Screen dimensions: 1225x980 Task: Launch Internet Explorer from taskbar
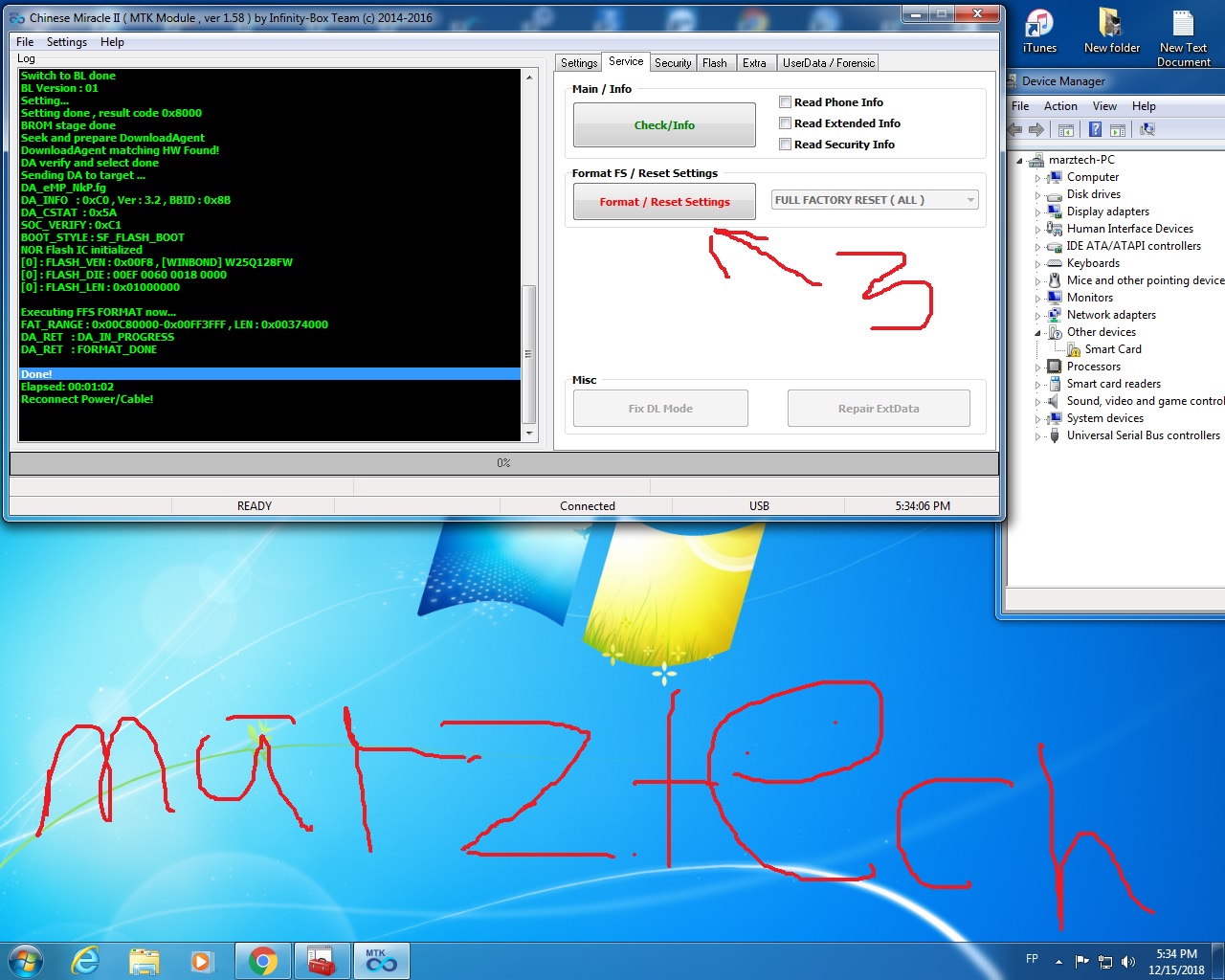click(86, 961)
